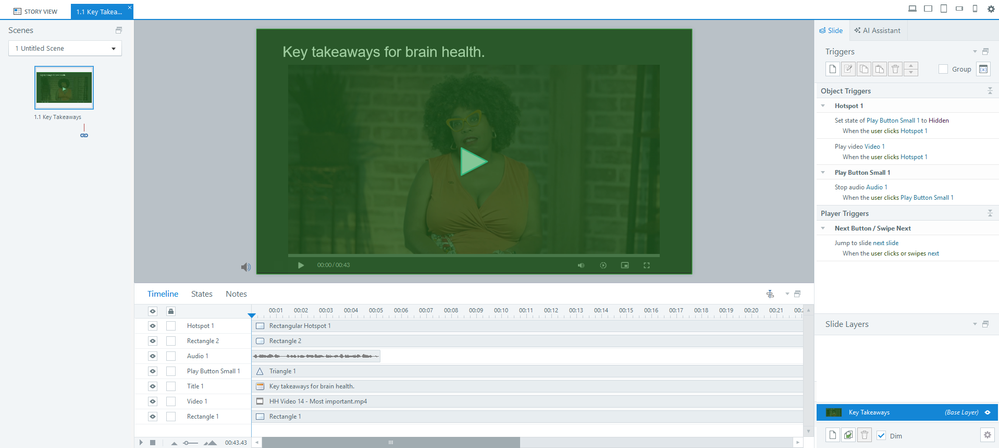Zoom in the timeline (large mountain icon)

211,442
